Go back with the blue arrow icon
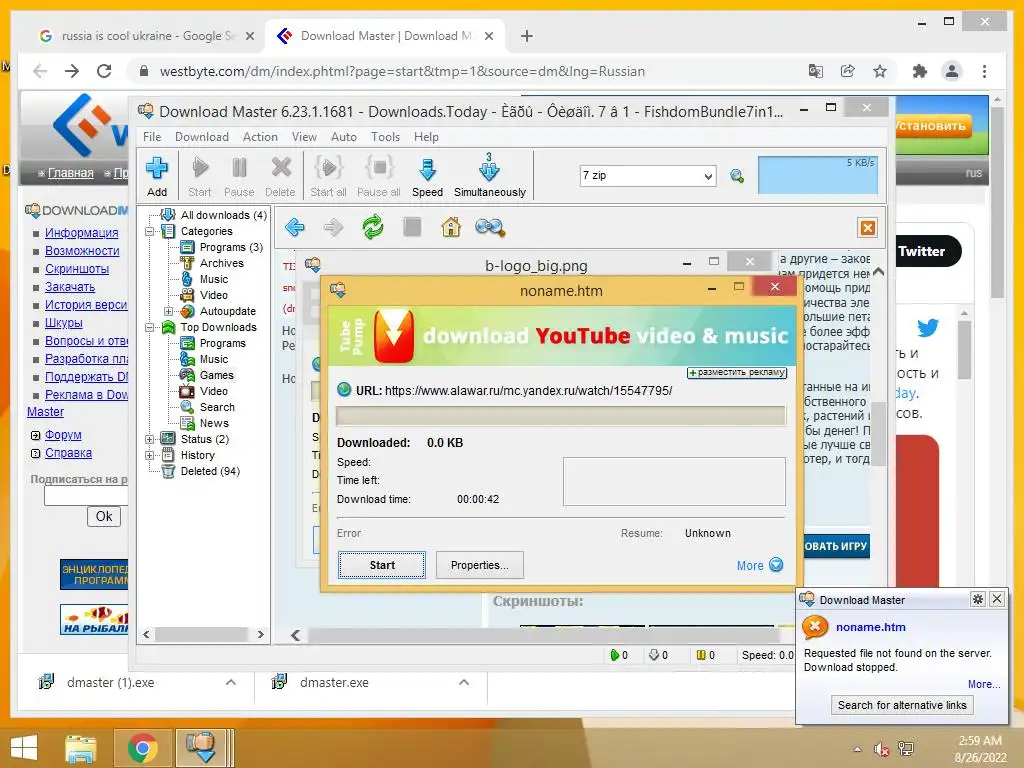Viewport: 1024px width, 768px height. [295, 227]
